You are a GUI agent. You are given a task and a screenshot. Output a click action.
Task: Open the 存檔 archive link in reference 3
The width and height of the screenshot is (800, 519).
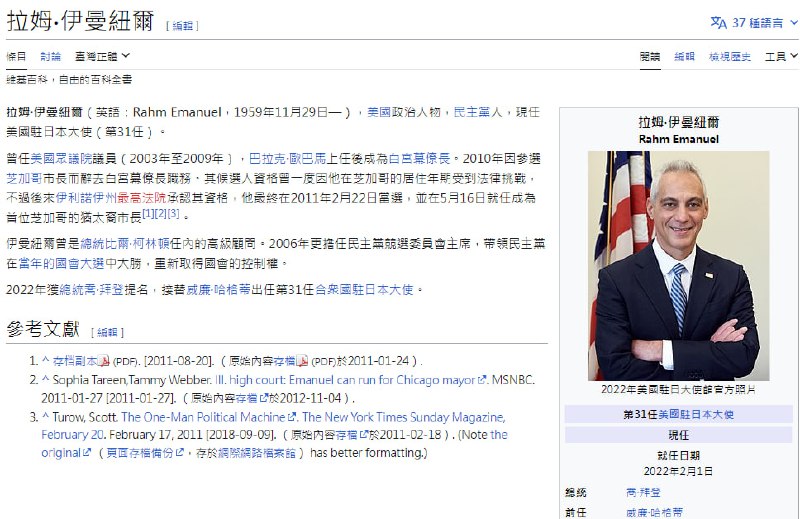pos(346,435)
